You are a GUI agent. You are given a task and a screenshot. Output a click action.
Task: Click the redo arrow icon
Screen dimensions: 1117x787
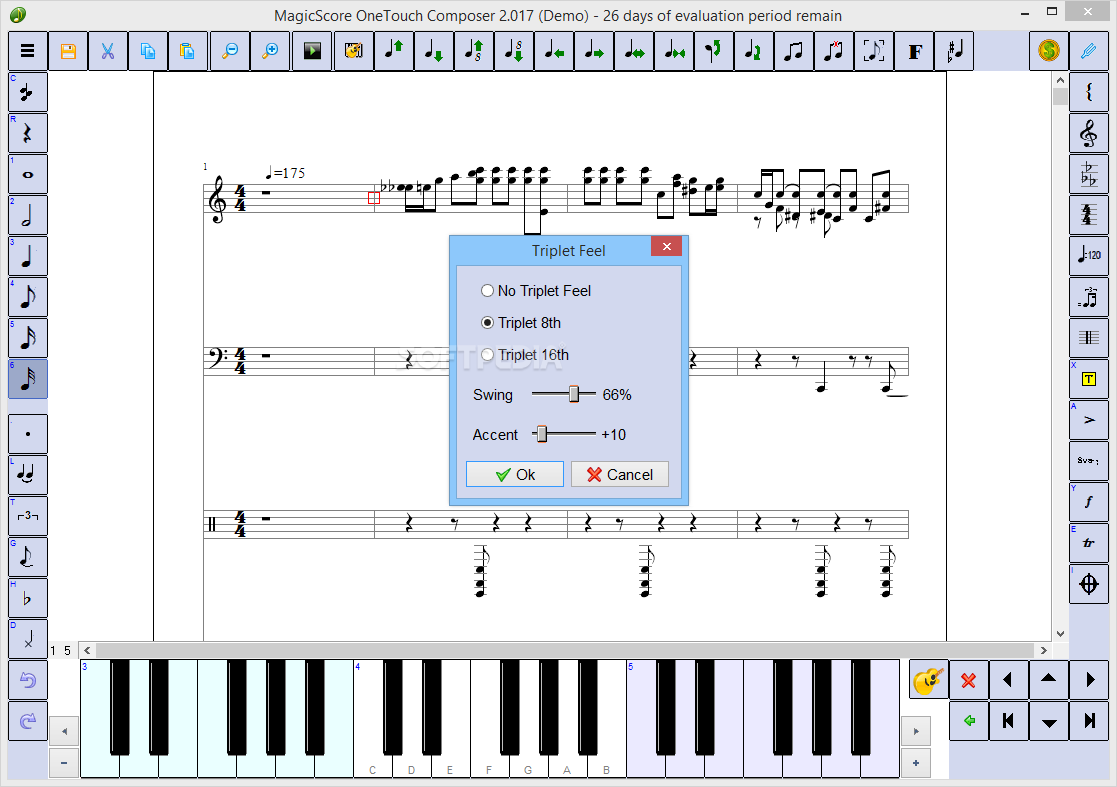28,721
